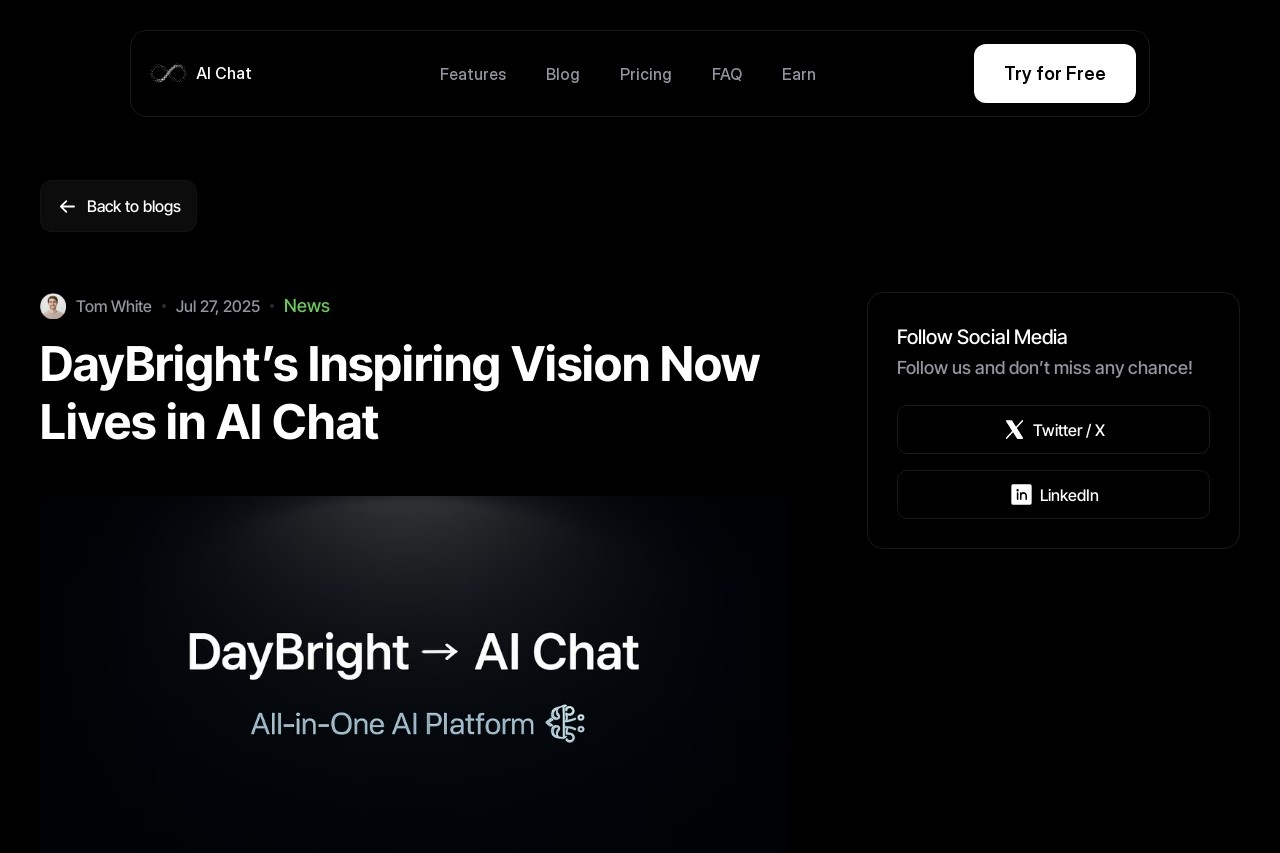
Task: Click the author name Tom White
Action: pyautogui.click(x=114, y=306)
